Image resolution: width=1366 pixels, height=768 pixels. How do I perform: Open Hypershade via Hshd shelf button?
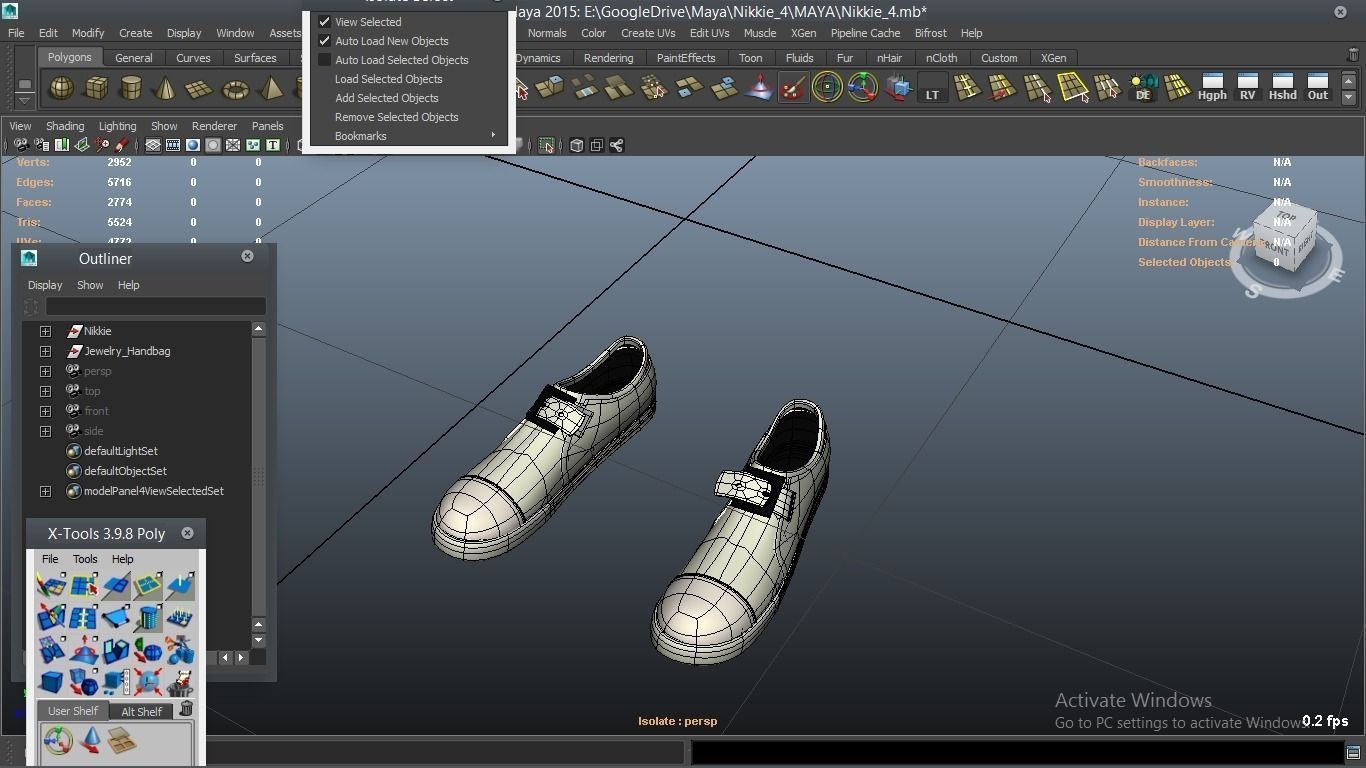pos(1282,88)
